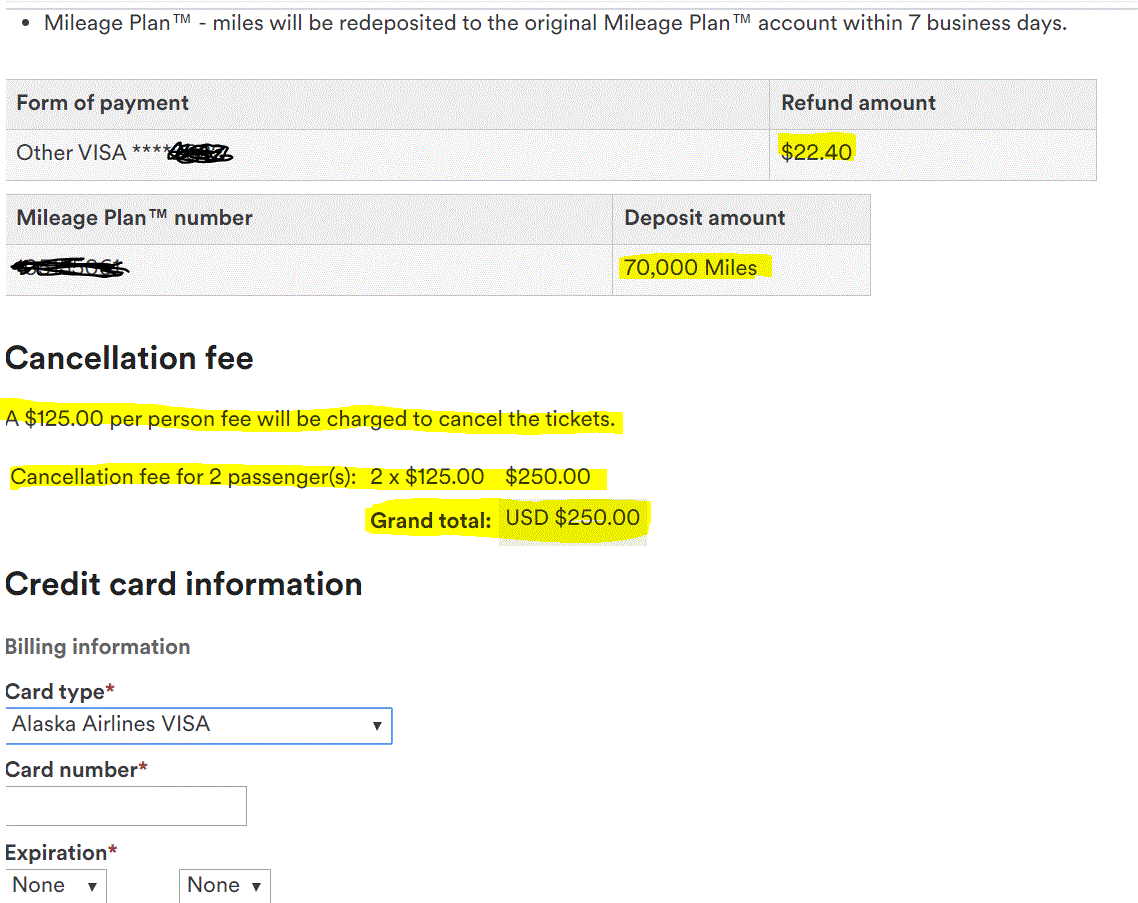Click the Credit card information heading
The height and width of the screenshot is (903, 1138).
click(x=183, y=584)
